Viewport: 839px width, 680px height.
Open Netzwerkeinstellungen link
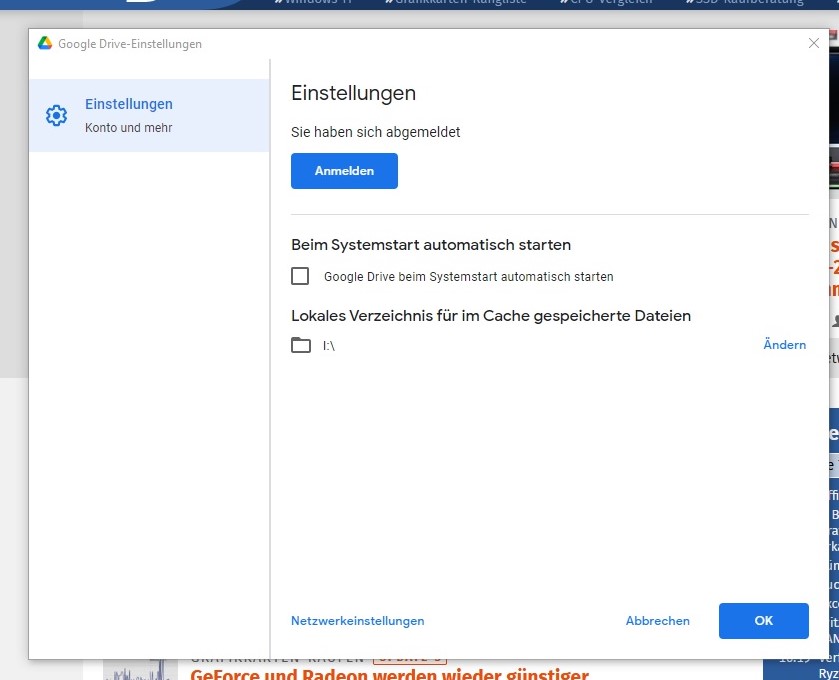(357, 621)
